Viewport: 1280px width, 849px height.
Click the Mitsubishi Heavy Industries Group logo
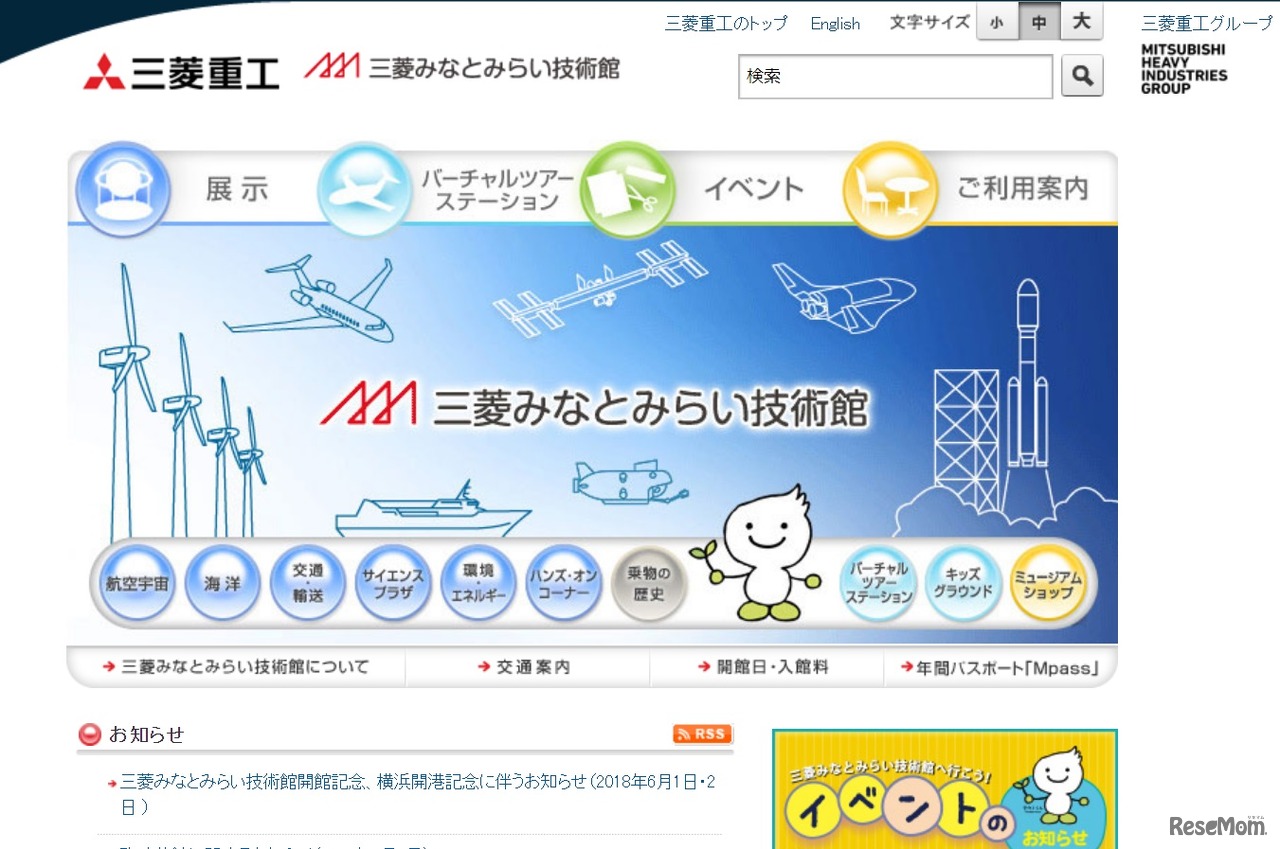click(x=1184, y=69)
